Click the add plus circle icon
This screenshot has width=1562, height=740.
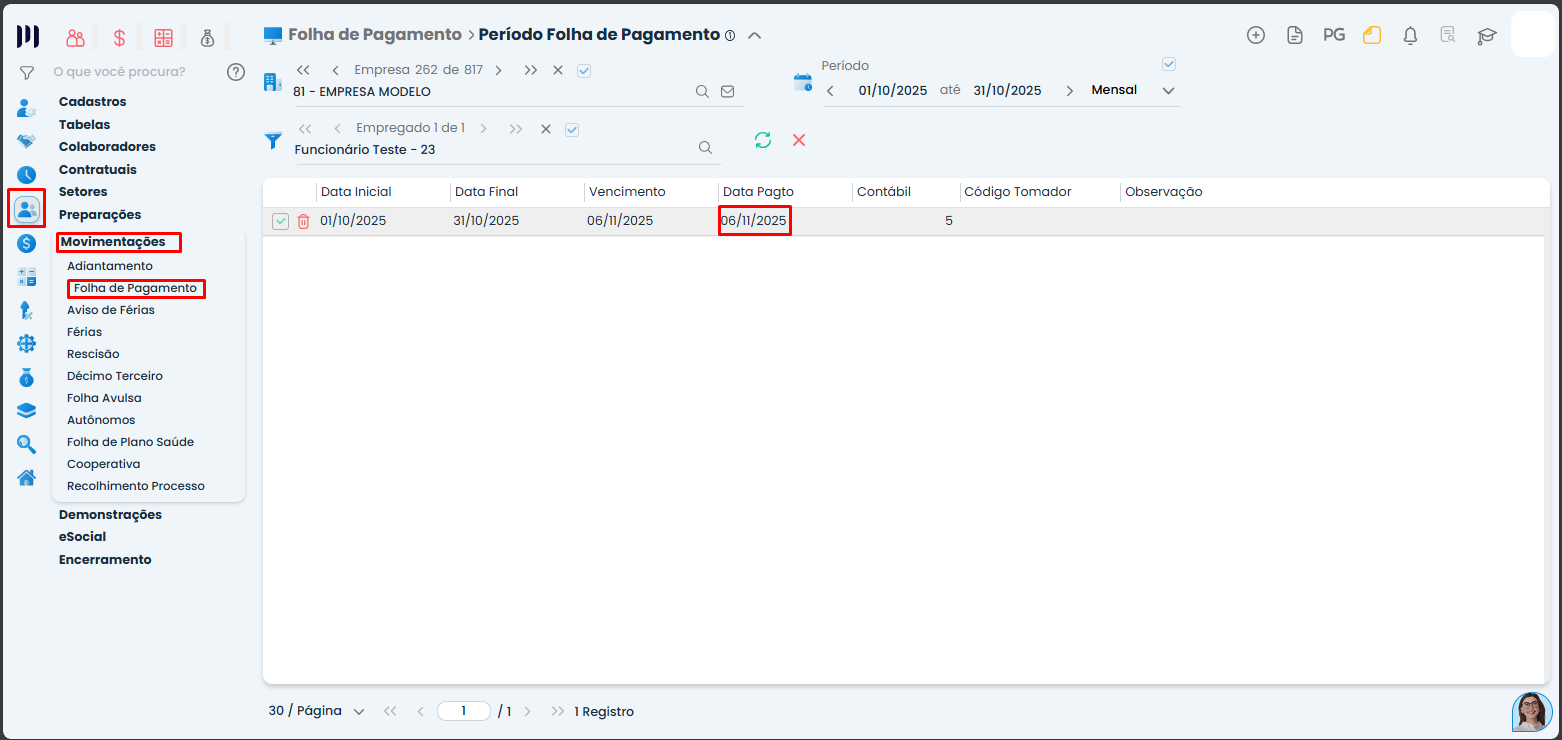click(1256, 35)
